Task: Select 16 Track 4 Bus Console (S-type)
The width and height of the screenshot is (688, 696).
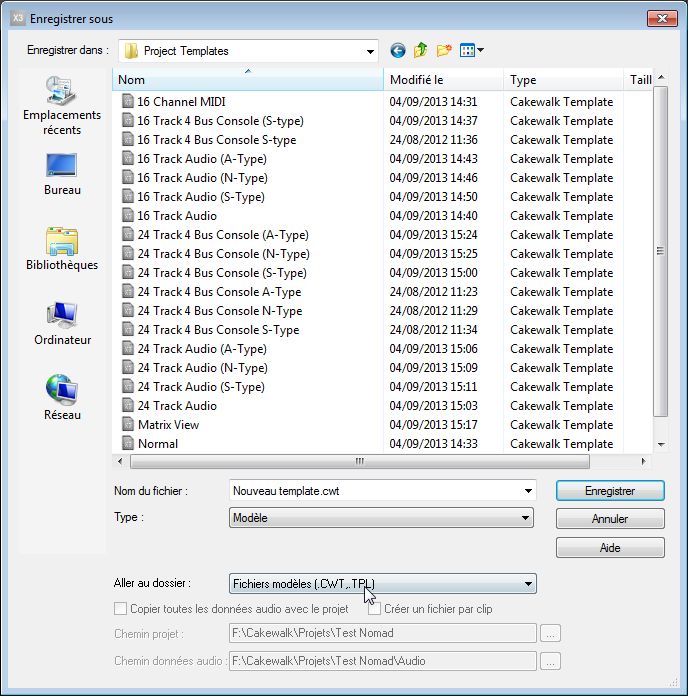Action: pyautogui.click(x=220, y=120)
